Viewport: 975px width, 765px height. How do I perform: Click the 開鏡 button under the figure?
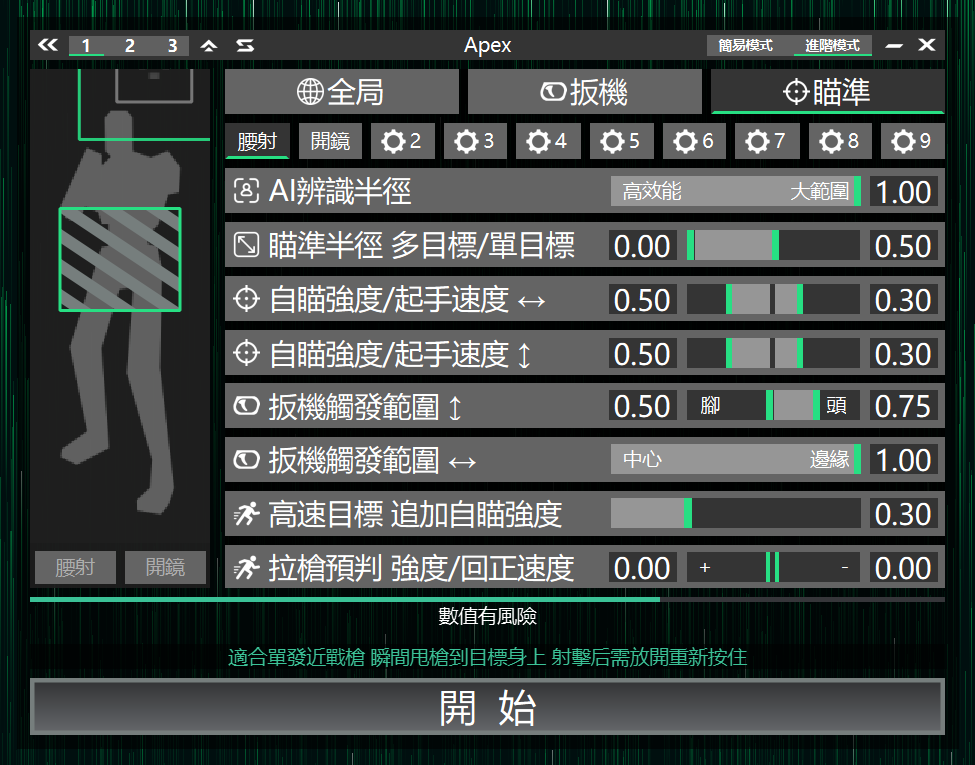[165, 568]
